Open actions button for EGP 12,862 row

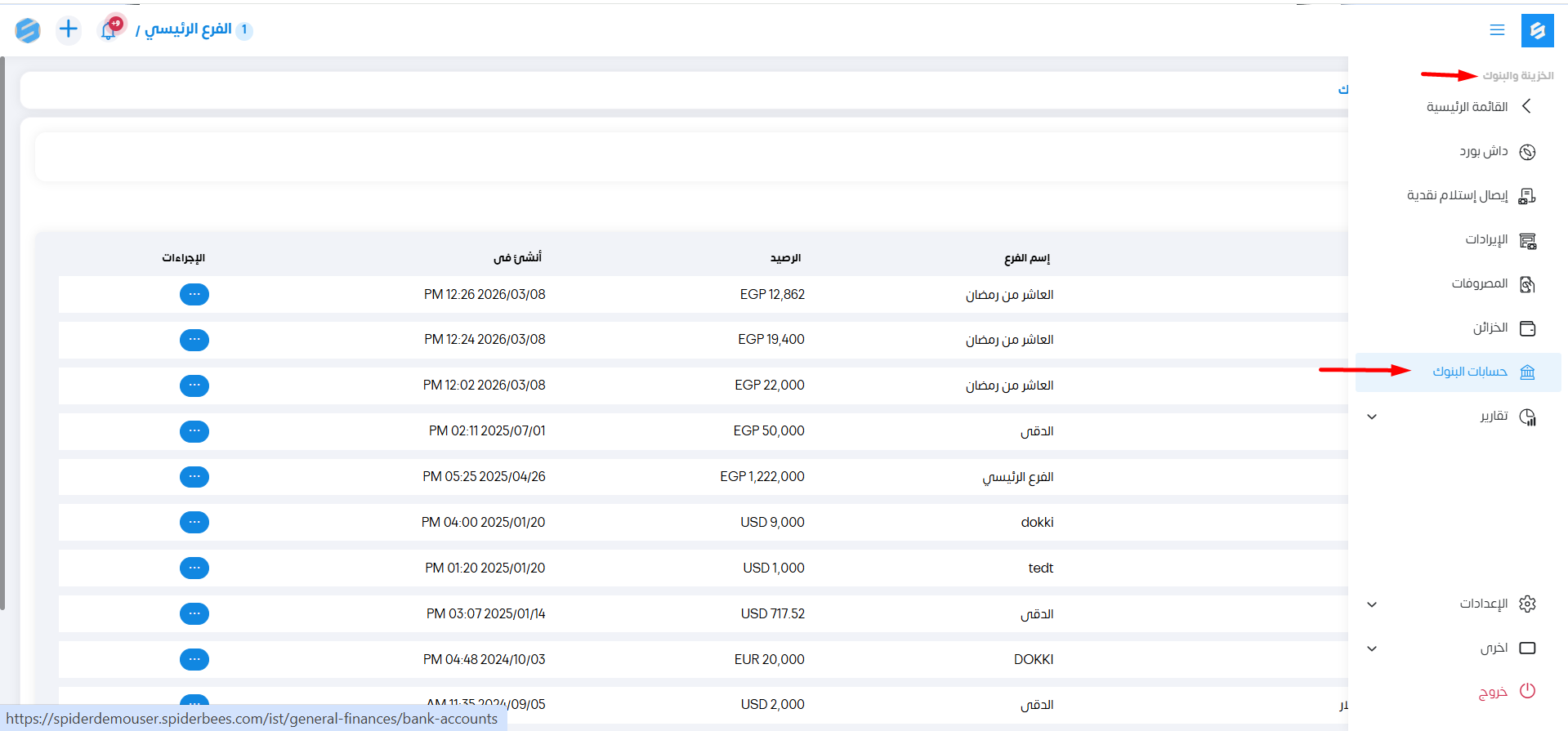194,294
